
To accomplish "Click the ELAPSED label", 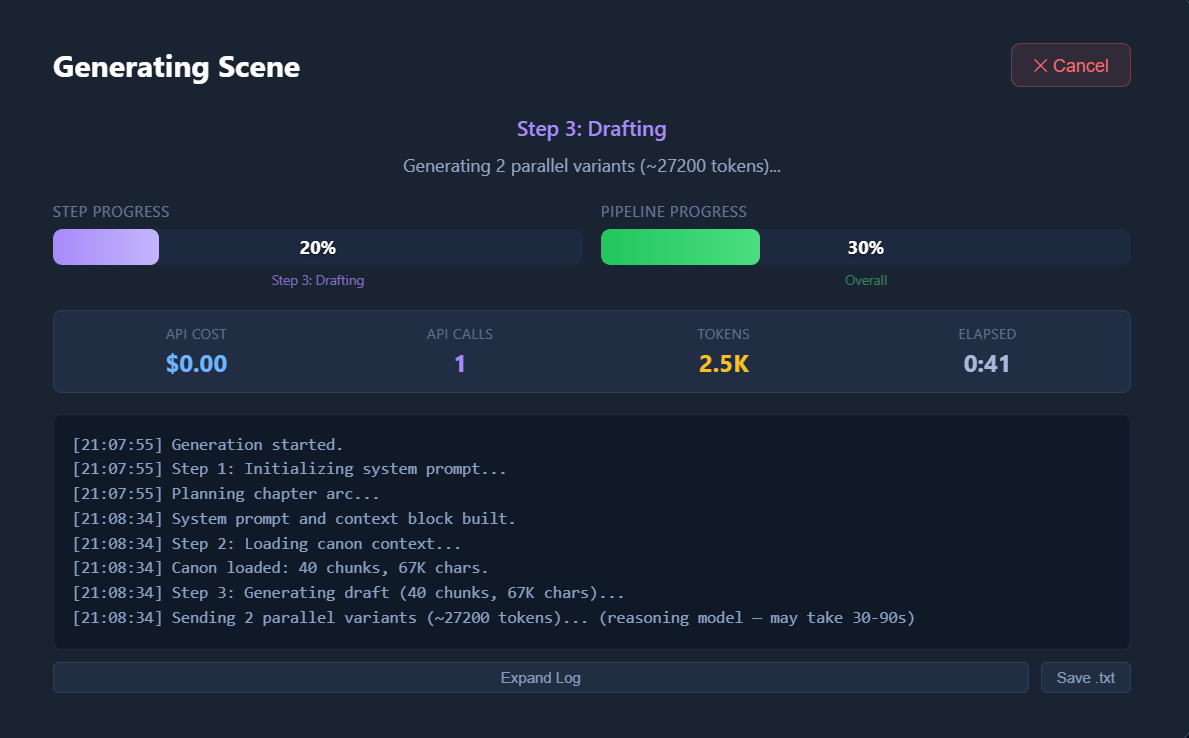I will click(x=987, y=334).
